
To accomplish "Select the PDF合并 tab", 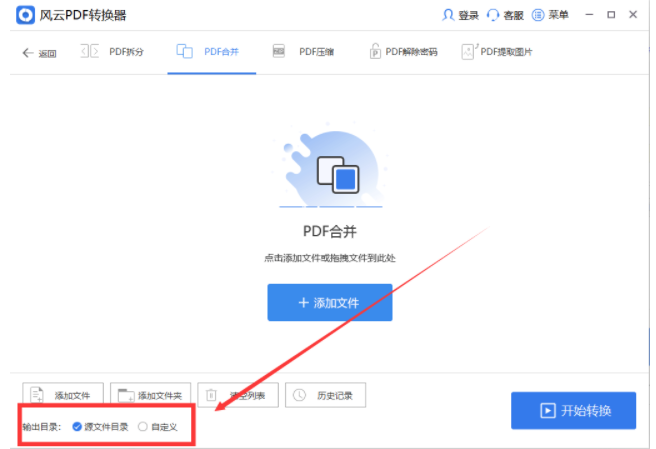I will (x=210, y=52).
